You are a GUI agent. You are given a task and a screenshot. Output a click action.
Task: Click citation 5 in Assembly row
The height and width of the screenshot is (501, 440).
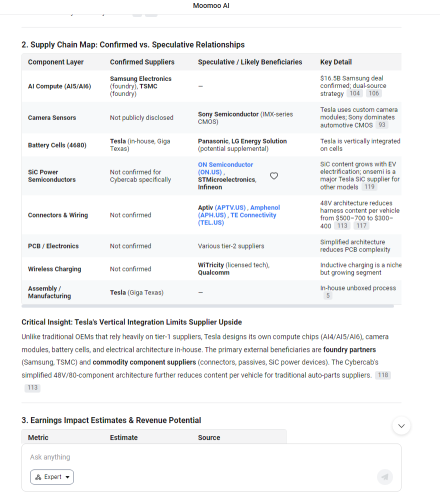328,296
